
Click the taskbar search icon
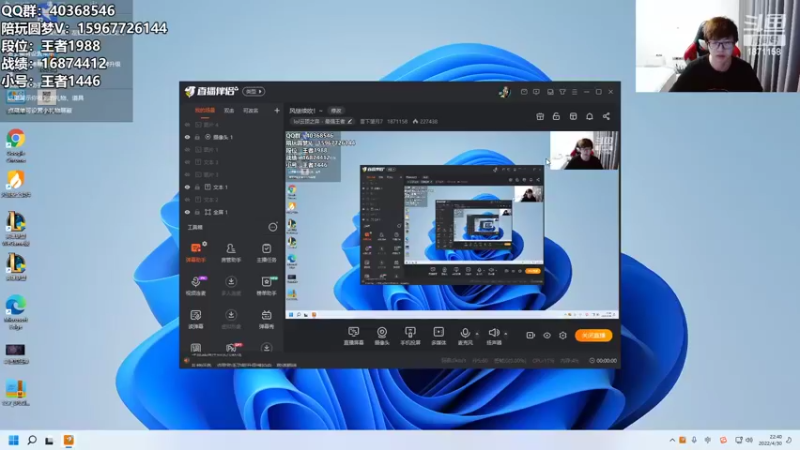[x=32, y=440]
